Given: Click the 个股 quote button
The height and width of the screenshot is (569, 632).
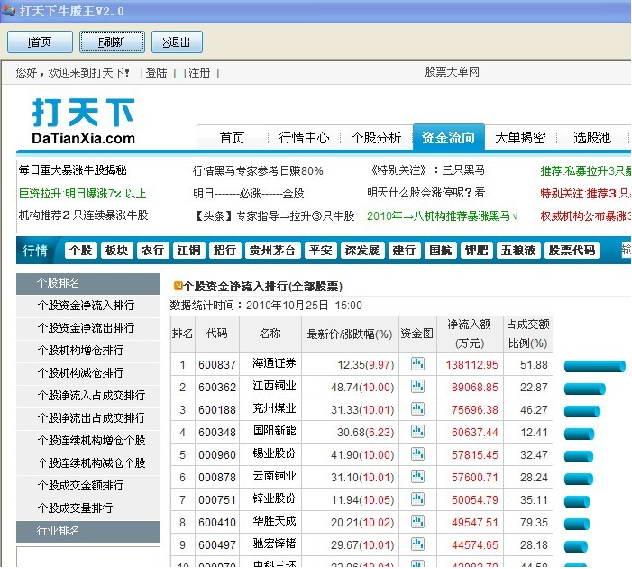Looking at the screenshot, I should tap(81, 250).
